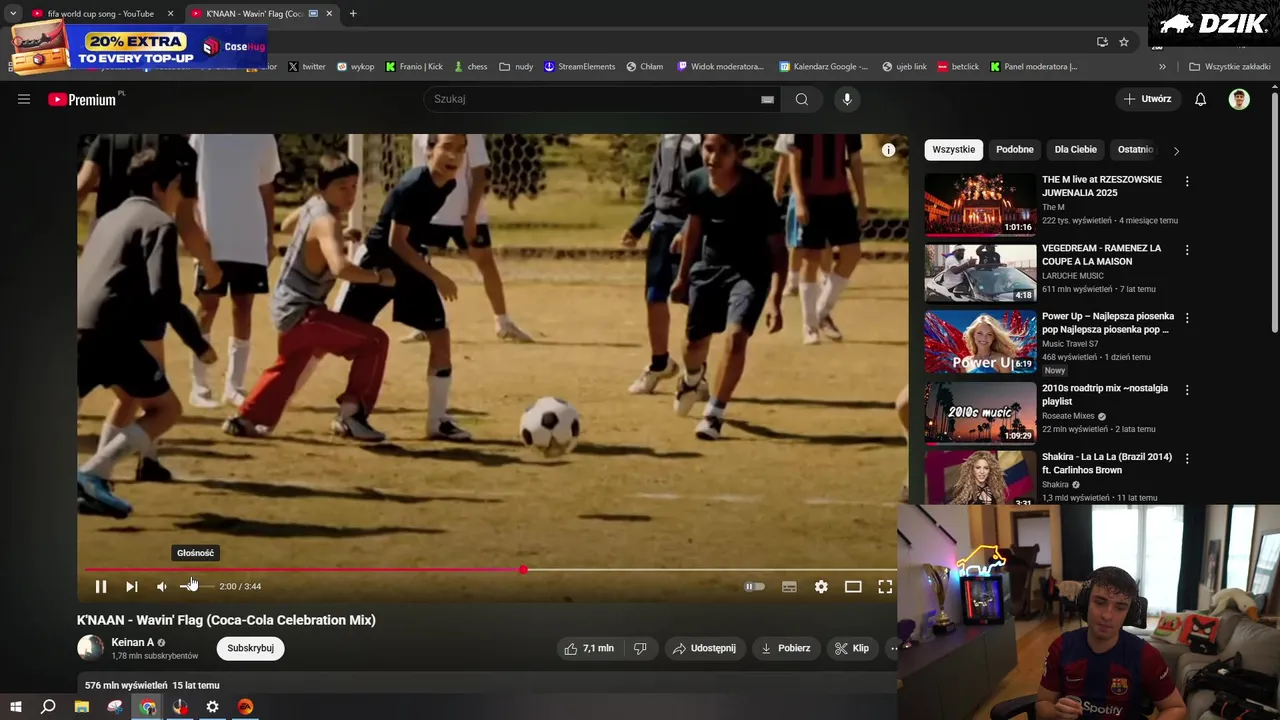
Task: Open the StreamElements bookmark
Action: [x=580, y=67]
